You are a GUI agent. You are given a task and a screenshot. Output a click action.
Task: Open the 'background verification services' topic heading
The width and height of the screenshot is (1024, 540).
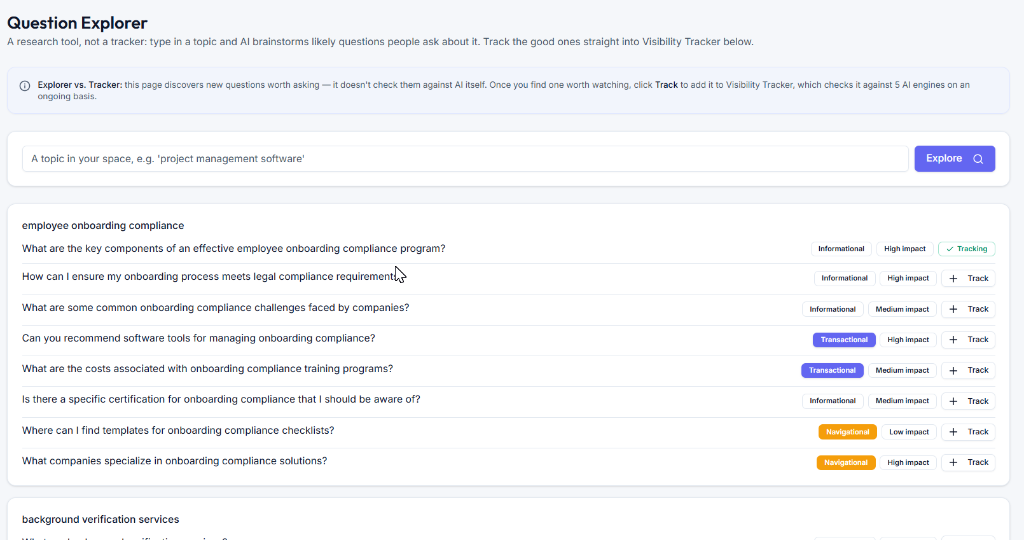point(101,519)
